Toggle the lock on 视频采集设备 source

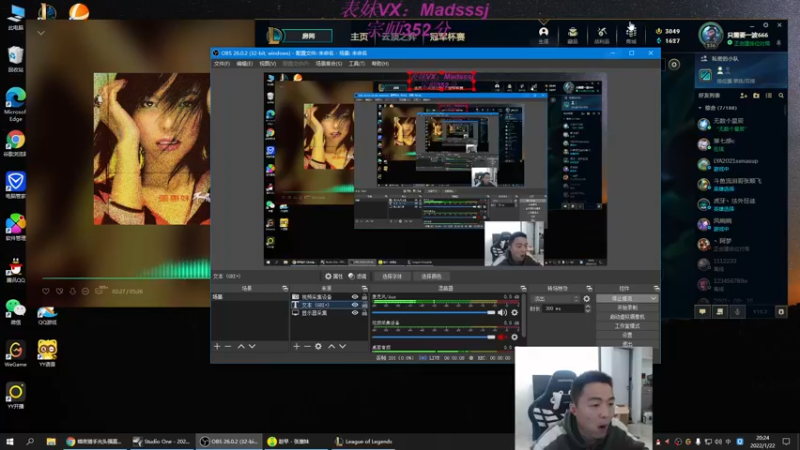(364, 296)
